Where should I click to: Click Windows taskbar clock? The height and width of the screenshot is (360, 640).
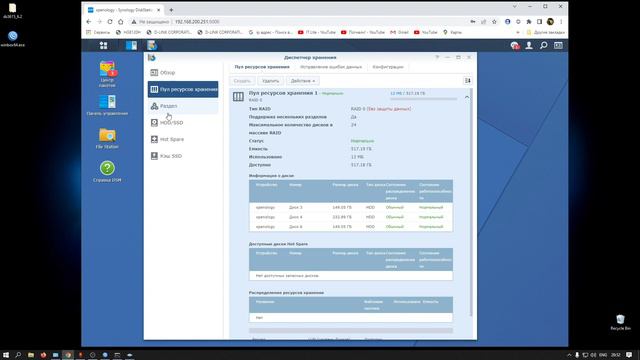click(616, 355)
